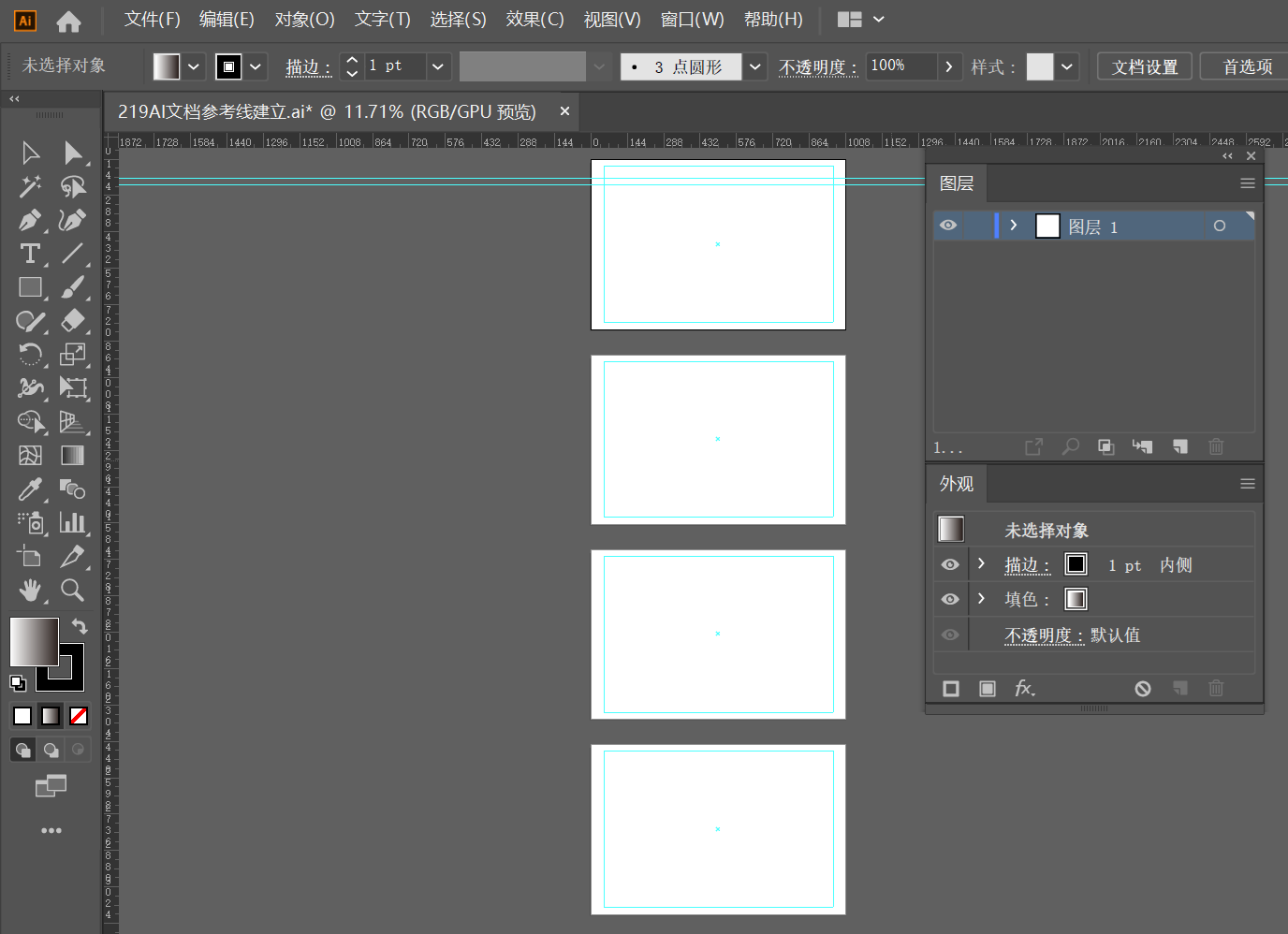Toggle 填色 visibility in Appearance panel
Image resolution: width=1288 pixels, height=934 pixels.
(950, 599)
